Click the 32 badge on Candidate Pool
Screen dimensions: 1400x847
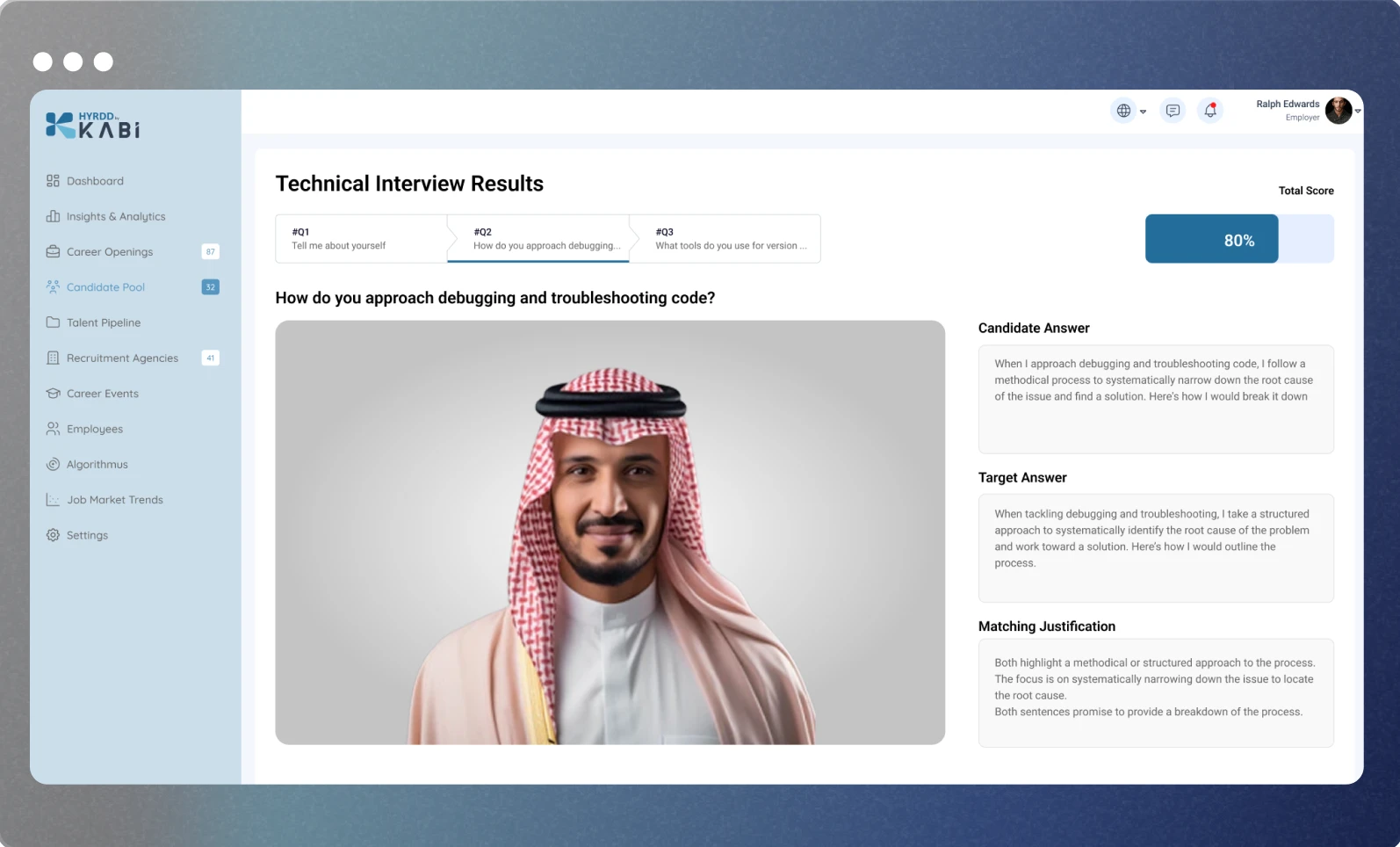(x=211, y=287)
